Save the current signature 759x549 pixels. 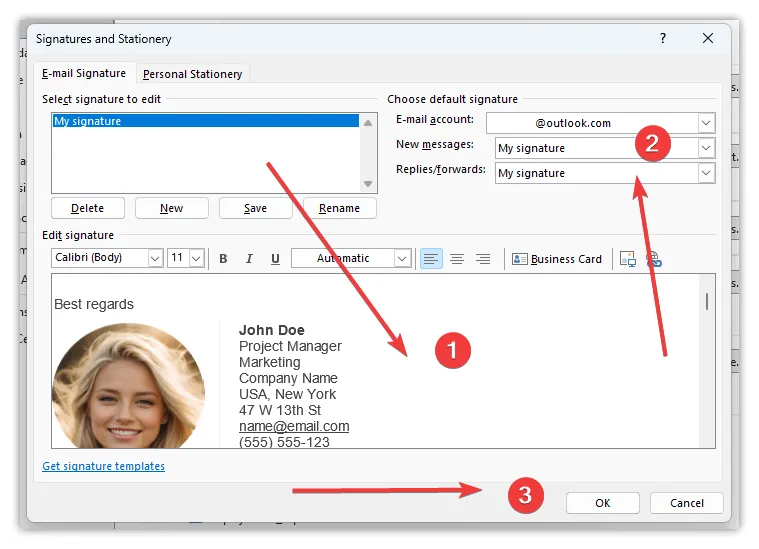(255, 208)
